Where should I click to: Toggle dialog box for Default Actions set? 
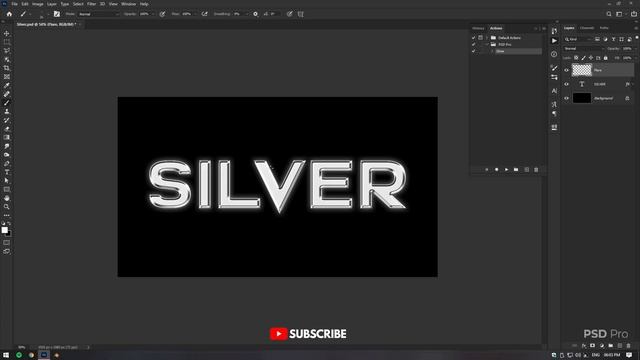coord(480,38)
